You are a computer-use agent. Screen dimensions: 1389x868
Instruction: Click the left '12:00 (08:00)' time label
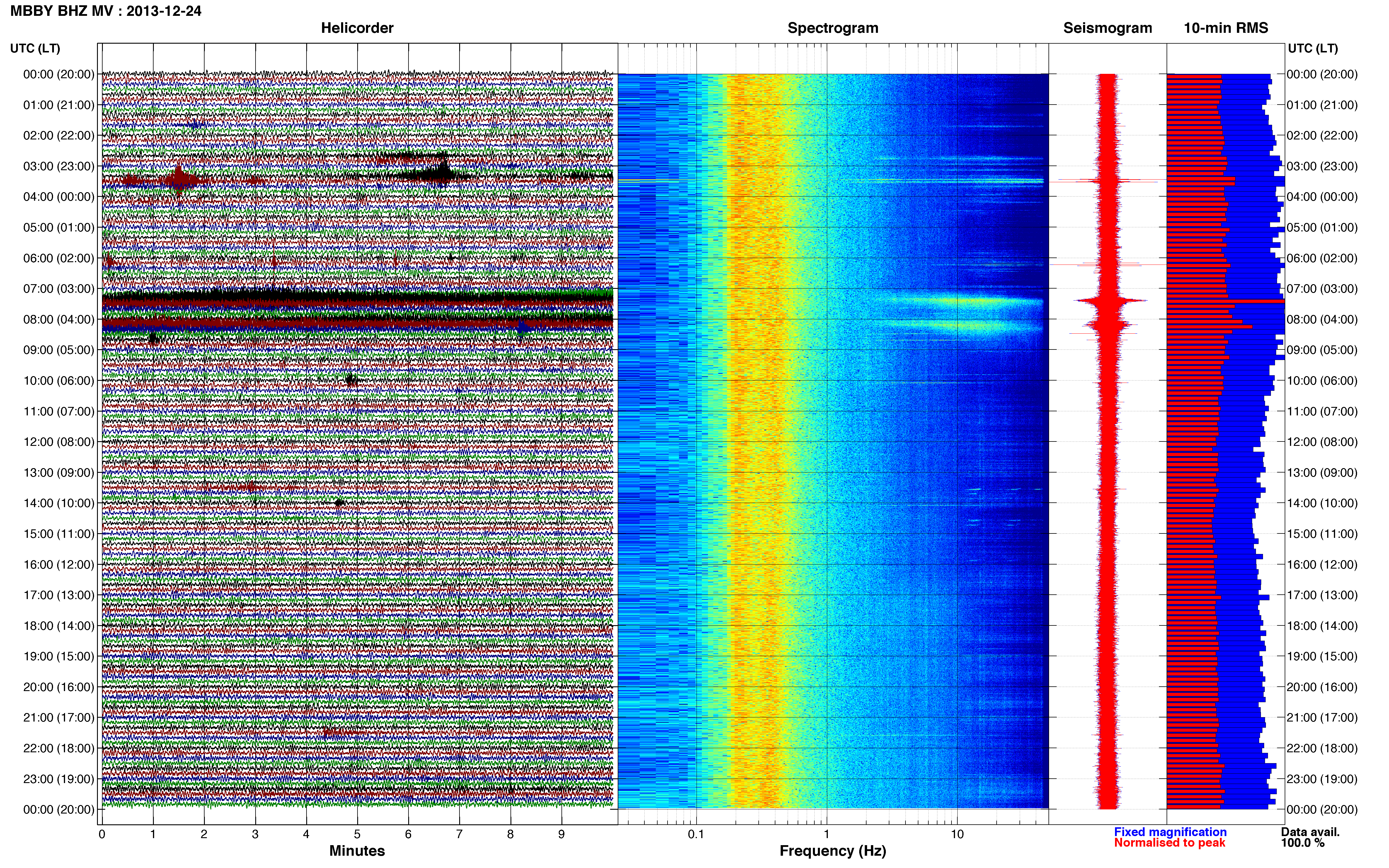[x=59, y=442]
